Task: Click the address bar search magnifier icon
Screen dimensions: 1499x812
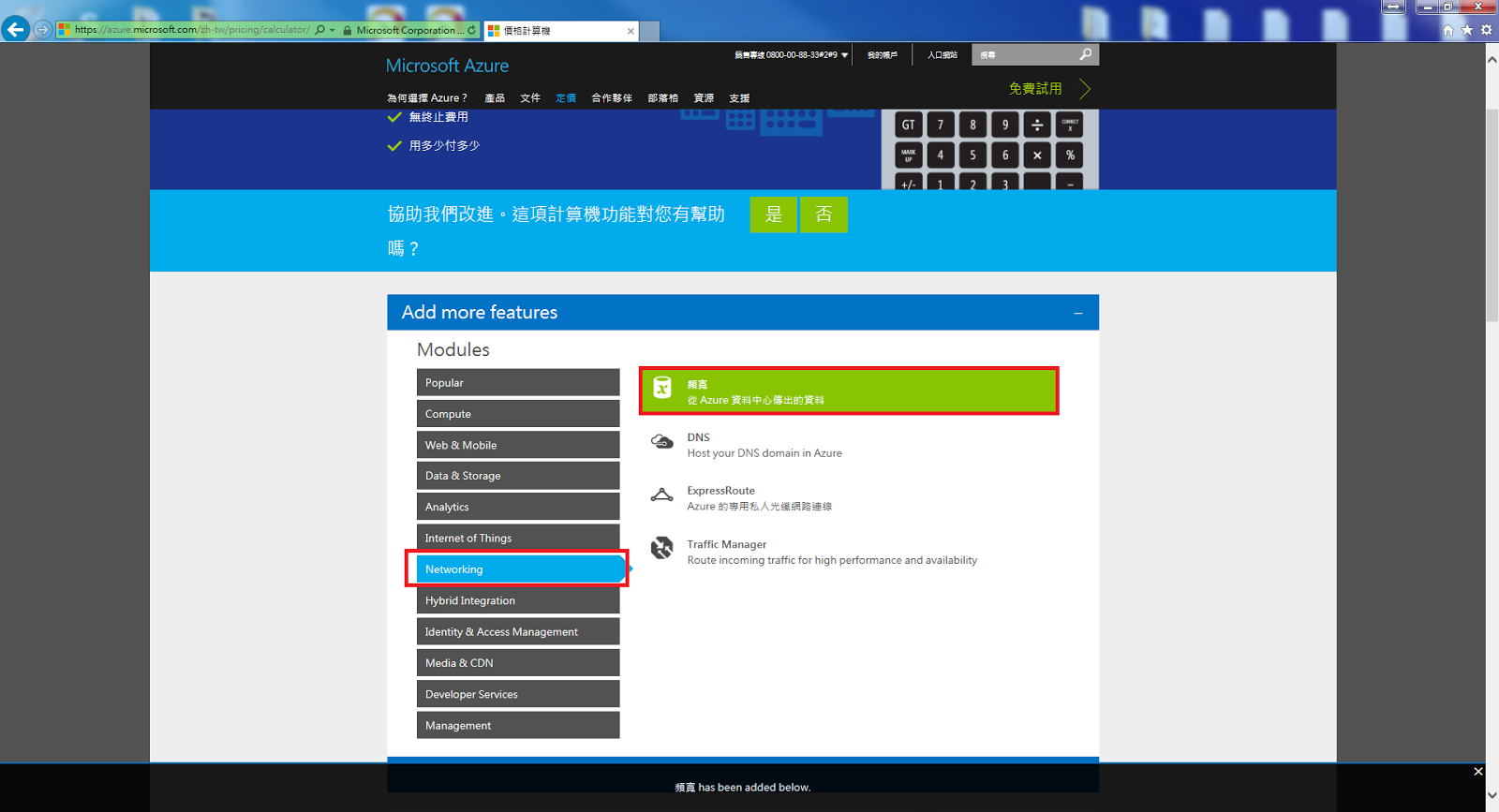Action: [x=319, y=30]
